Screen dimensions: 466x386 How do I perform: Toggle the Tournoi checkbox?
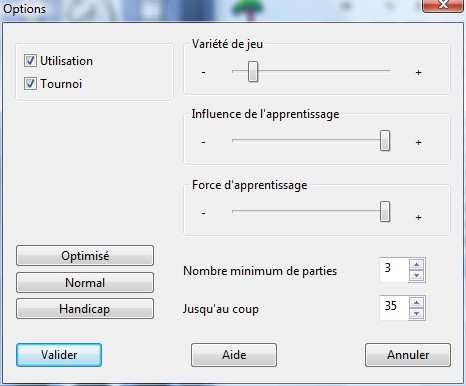[x=30, y=84]
